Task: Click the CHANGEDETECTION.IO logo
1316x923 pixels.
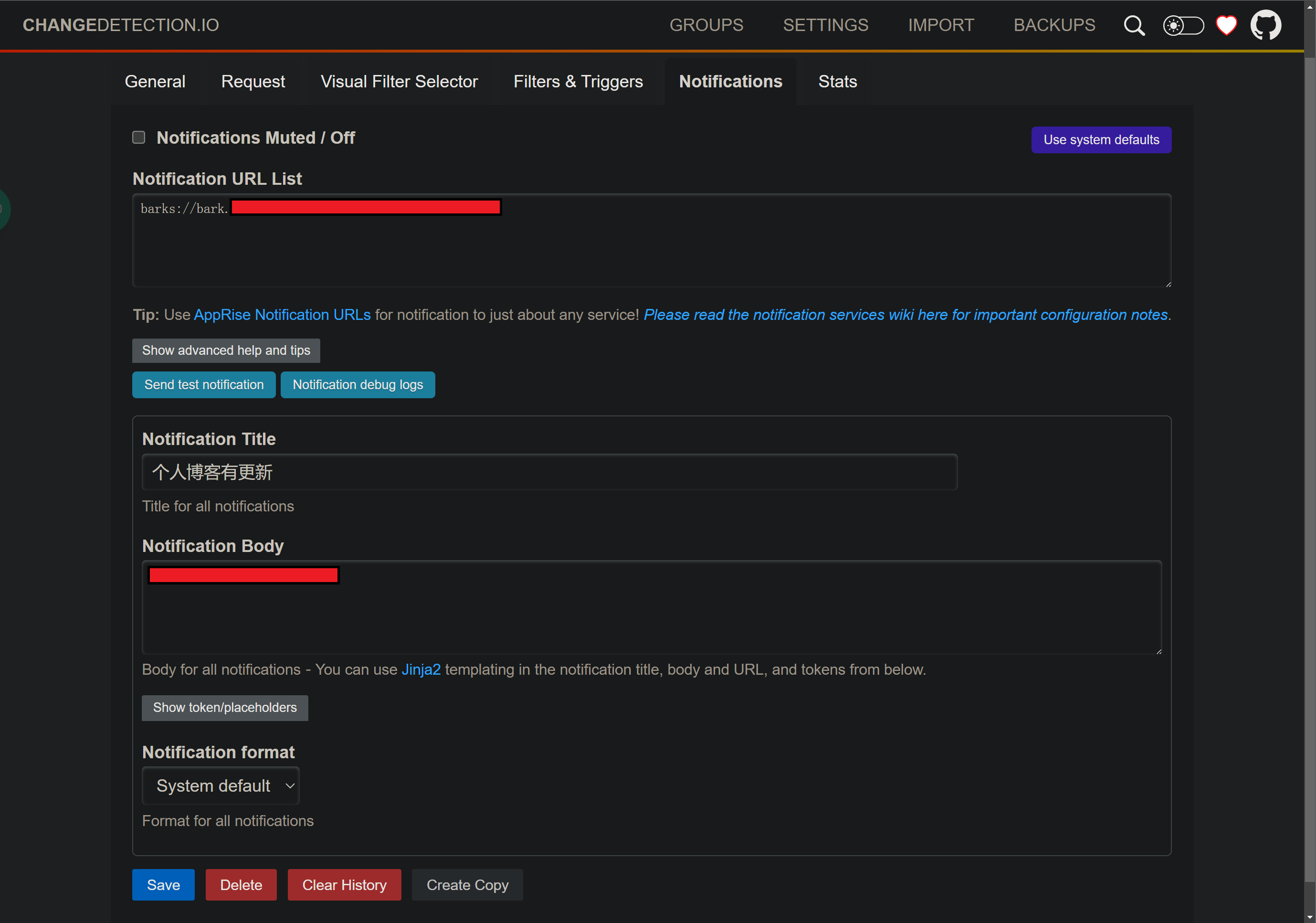Action: tap(120, 25)
